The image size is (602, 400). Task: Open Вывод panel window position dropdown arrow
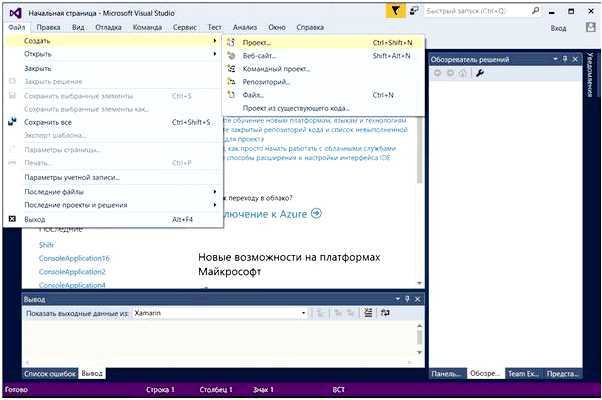pyautogui.click(x=398, y=299)
